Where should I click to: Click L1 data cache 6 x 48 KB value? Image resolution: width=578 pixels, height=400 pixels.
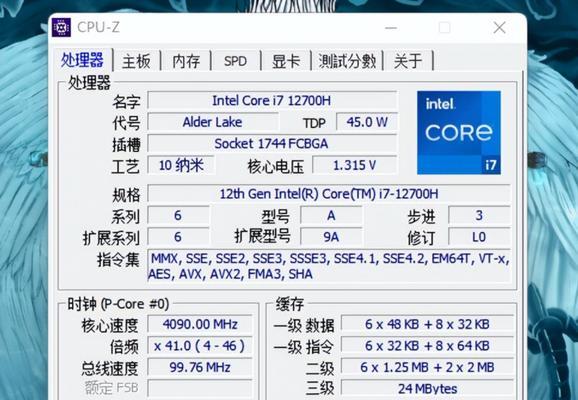[x=427, y=324]
